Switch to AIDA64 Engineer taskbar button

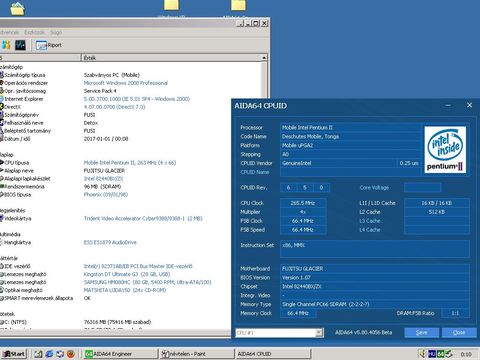120,354
